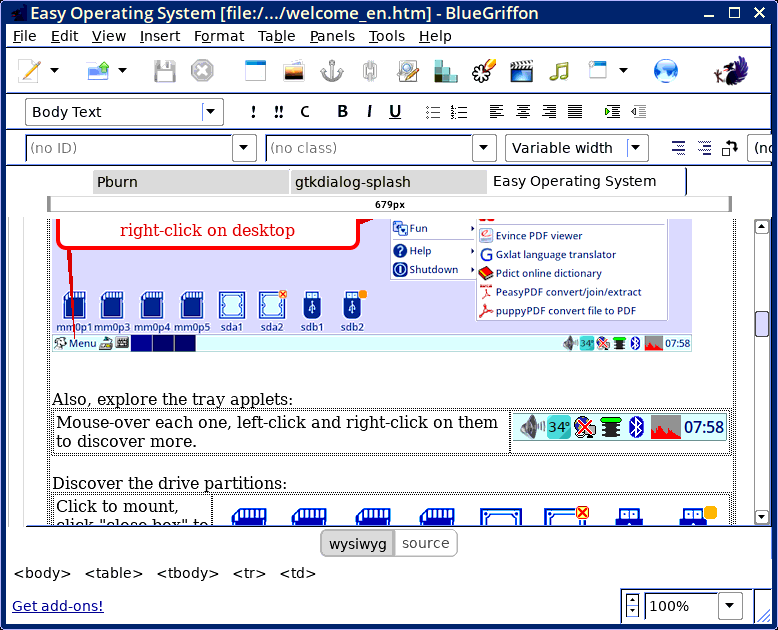Click the SVG flower editor icon
The height and width of the screenshot is (630, 778).
(484, 71)
